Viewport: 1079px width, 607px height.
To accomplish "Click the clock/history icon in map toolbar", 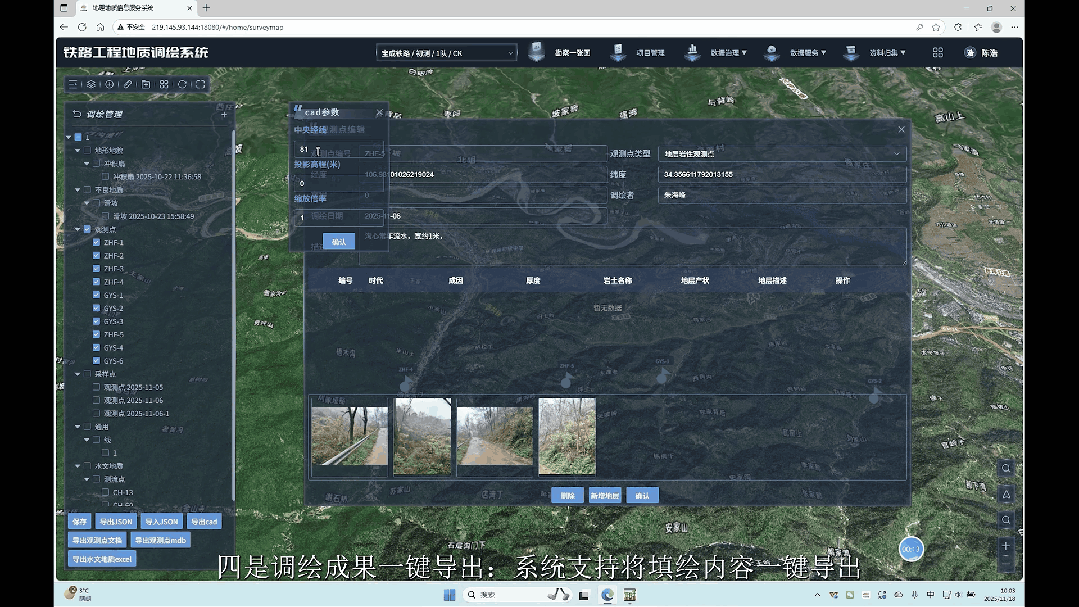I will tap(109, 84).
